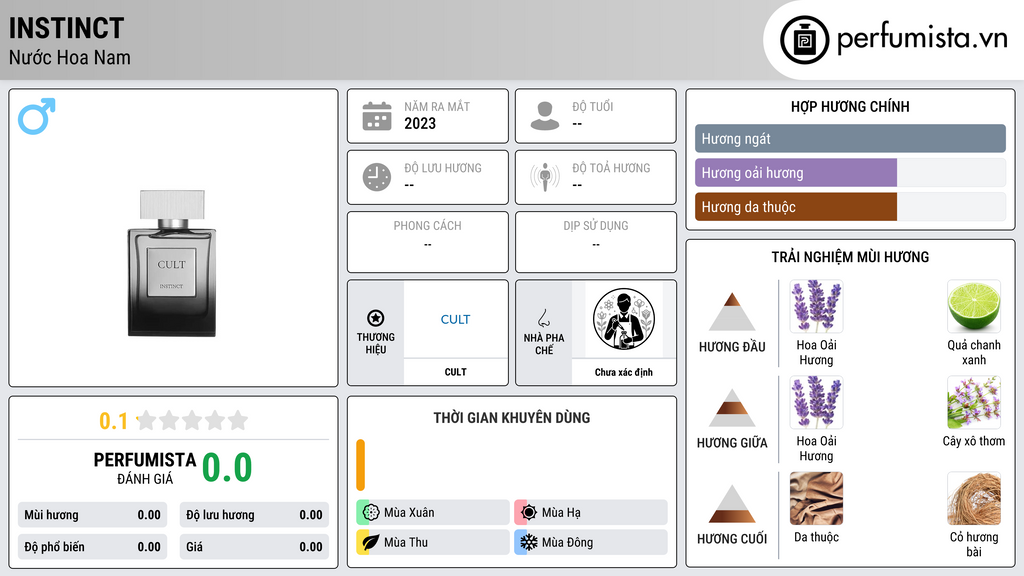Click the Hương đầu pyramid icon
Viewport: 1024px width, 576px height.
coord(732,312)
